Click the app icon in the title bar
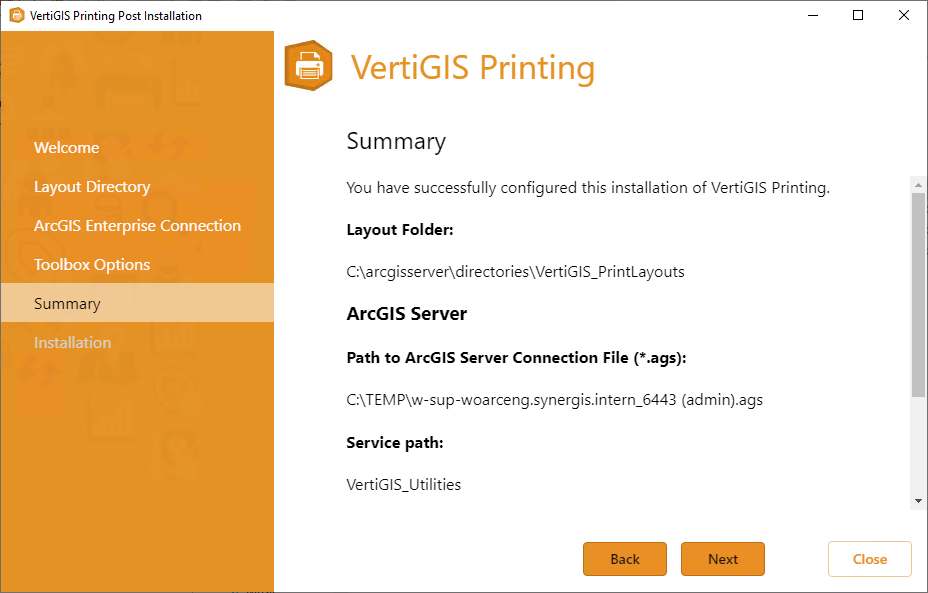Viewport: 928px width, 593px height. 16,15
